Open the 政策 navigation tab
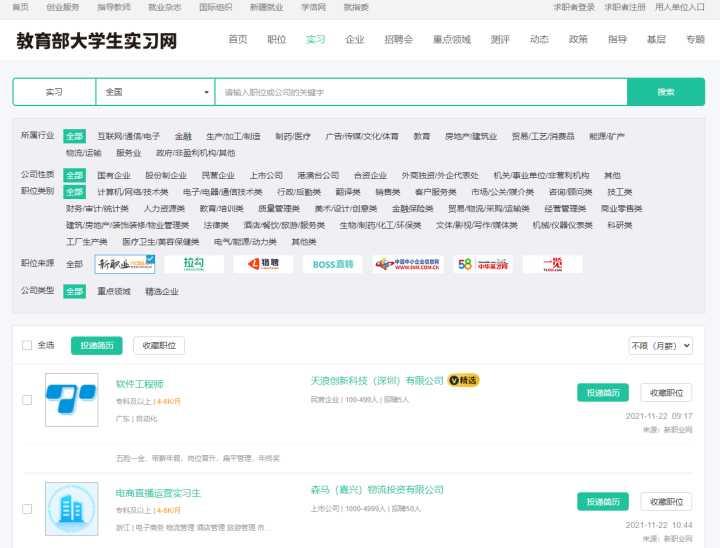 [x=578, y=40]
